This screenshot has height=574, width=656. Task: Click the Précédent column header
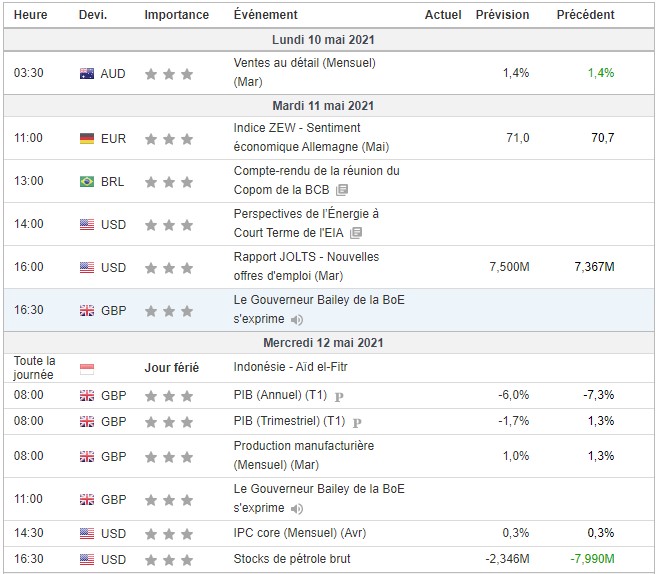point(587,15)
